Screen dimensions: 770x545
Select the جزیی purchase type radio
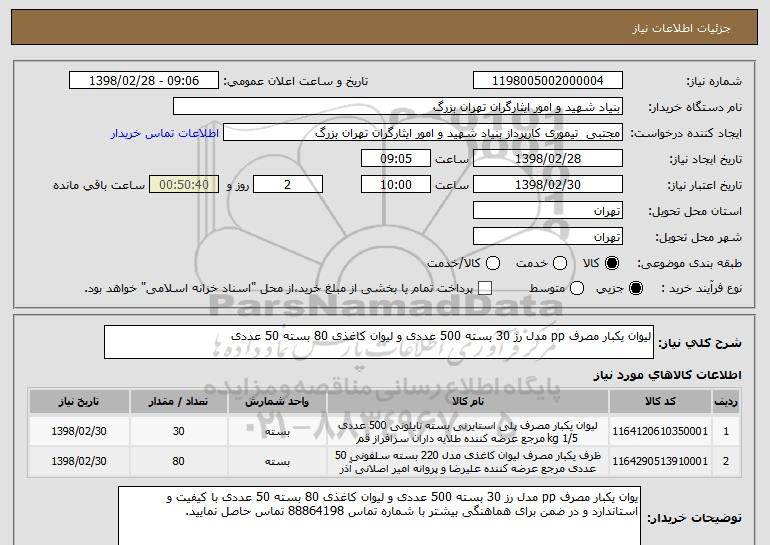click(x=635, y=289)
